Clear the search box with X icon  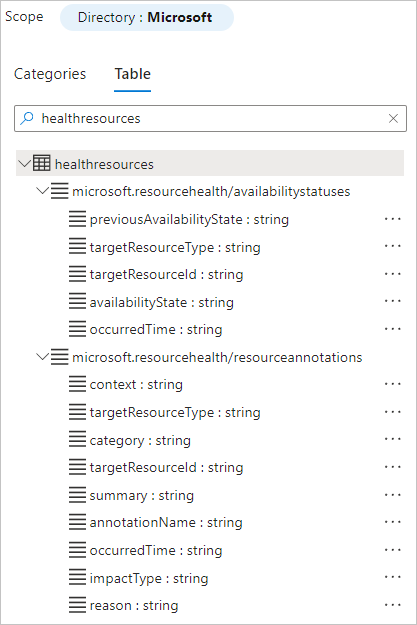pos(393,118)
